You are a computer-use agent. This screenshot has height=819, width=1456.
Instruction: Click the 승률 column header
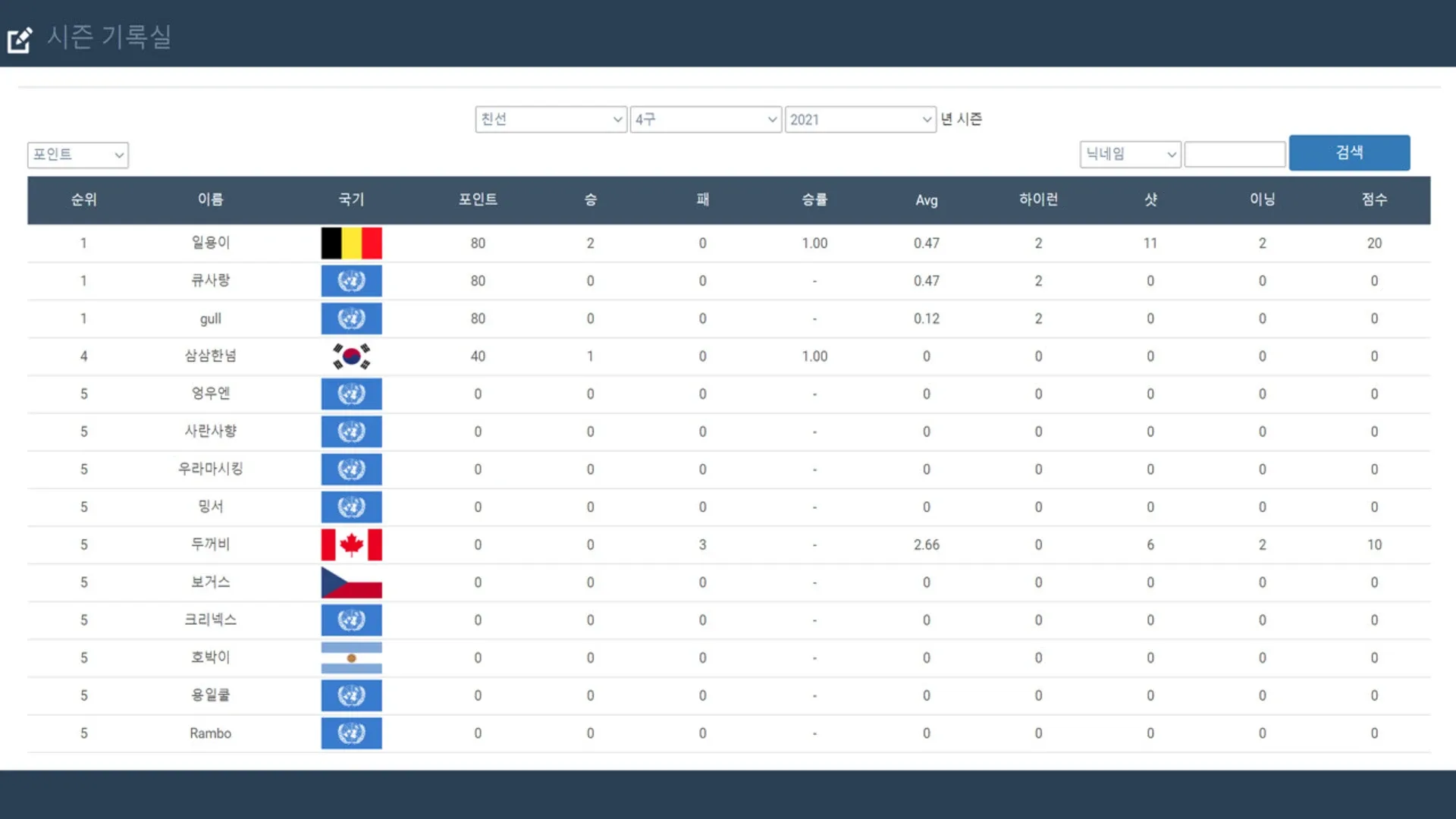(814, 199)
